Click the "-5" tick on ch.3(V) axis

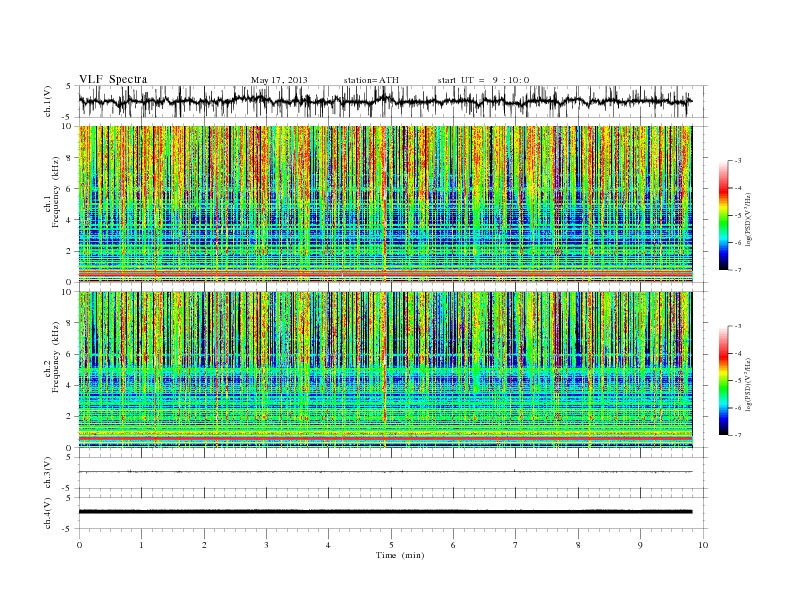click(x=68, y=488)
